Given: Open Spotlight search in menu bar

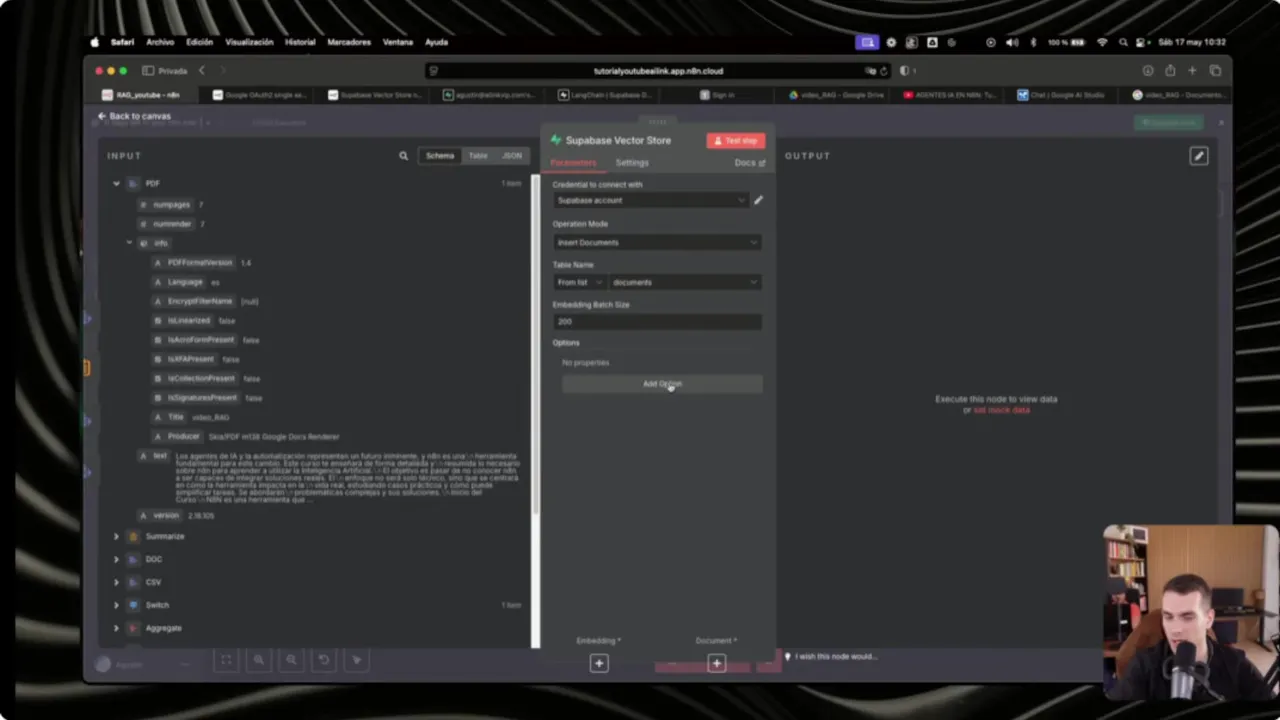Looking at the screenshot, I should click(1124, 42).
